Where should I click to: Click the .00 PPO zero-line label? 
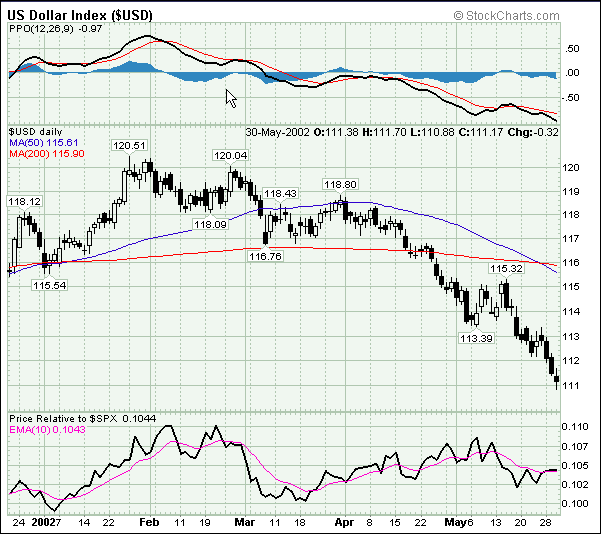coord(572,73)
